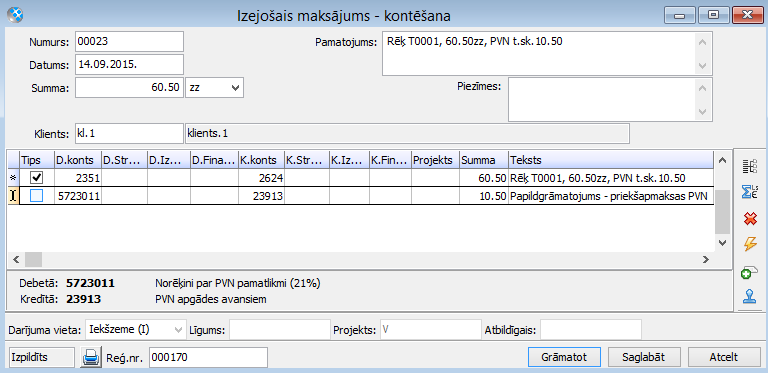
Task: Click the Piezīmes scroll up arrow
Action: (702, 88)
